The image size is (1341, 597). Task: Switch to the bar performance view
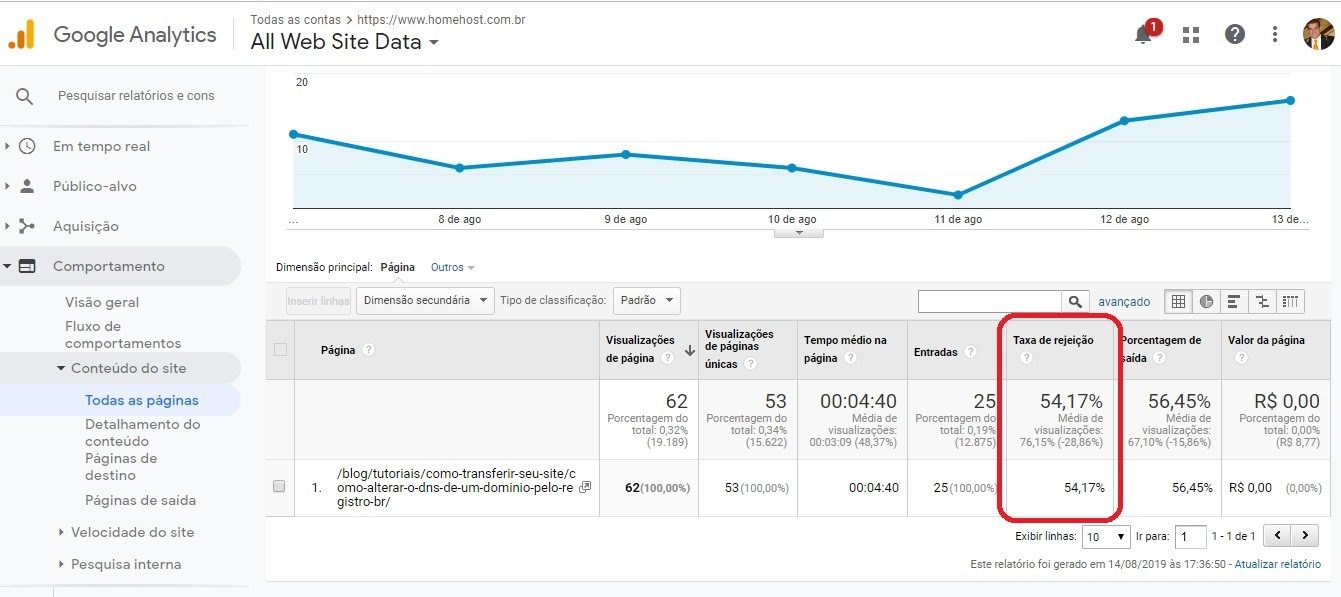click(1234, 301)
